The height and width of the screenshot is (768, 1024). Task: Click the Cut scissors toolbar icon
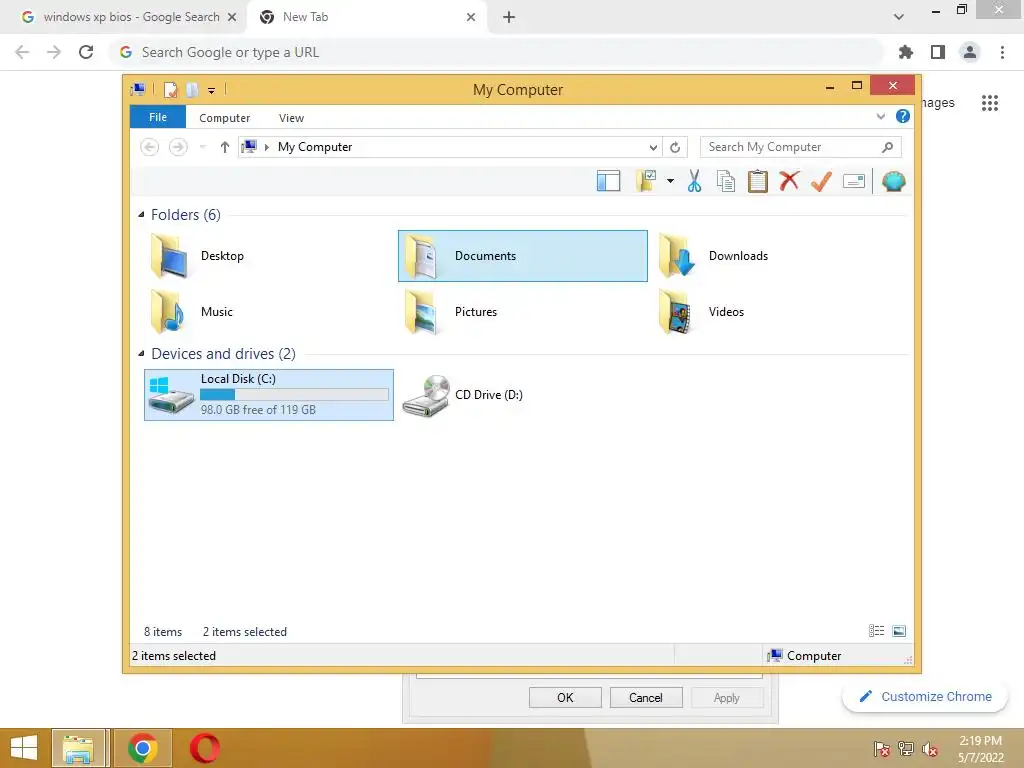694,181
